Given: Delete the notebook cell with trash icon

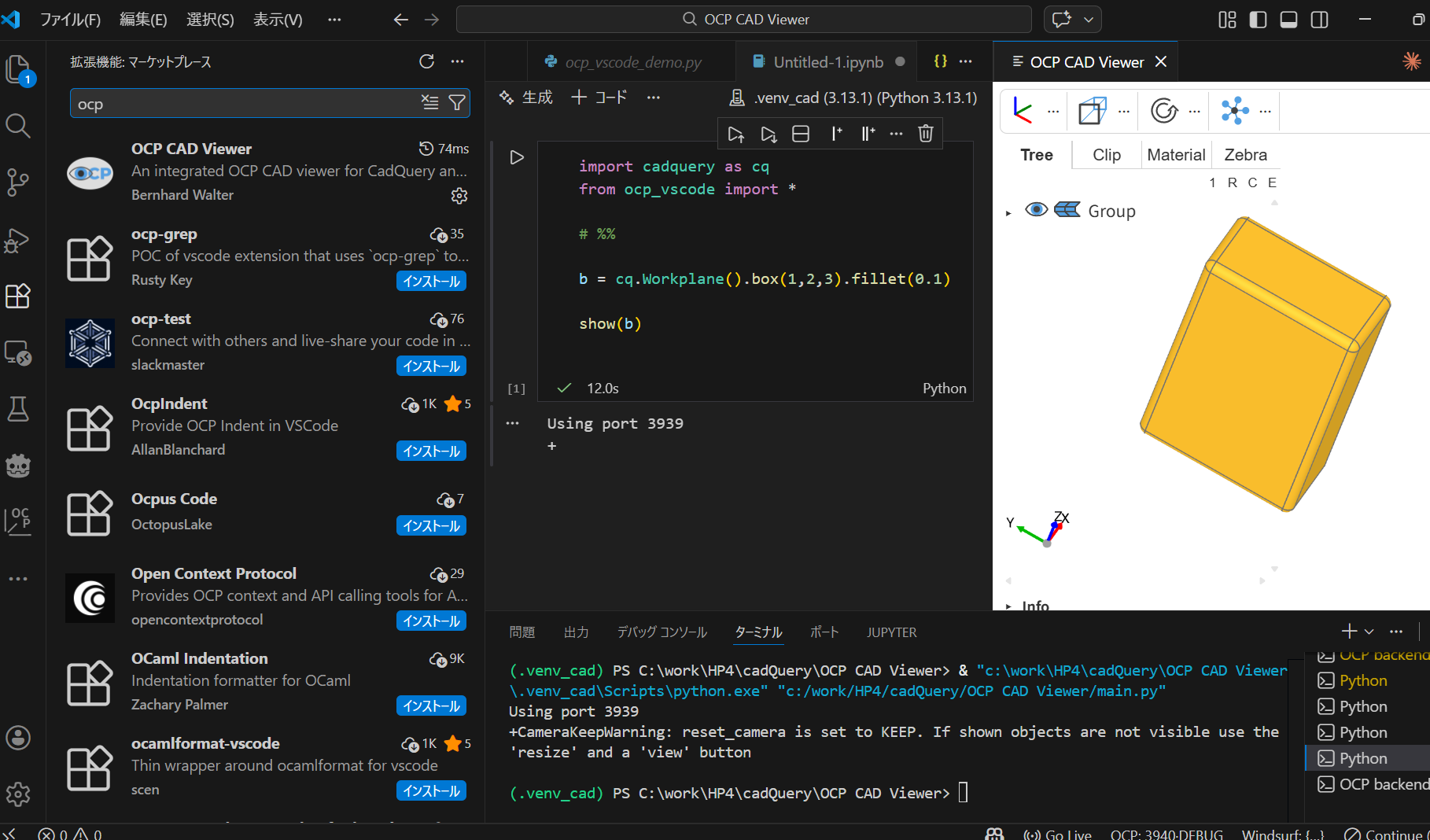Looking at the screenshot, I should click(x=926, y=134).
